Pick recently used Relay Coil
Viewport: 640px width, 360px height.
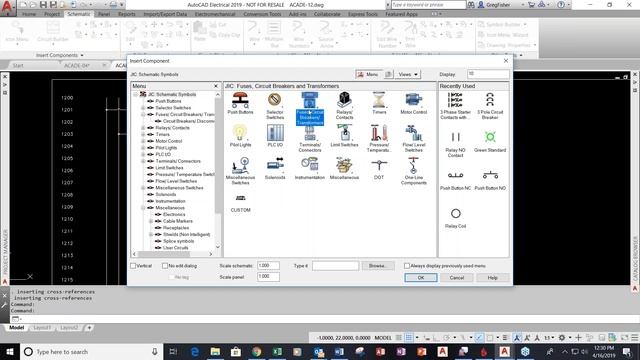pos(456,213)
